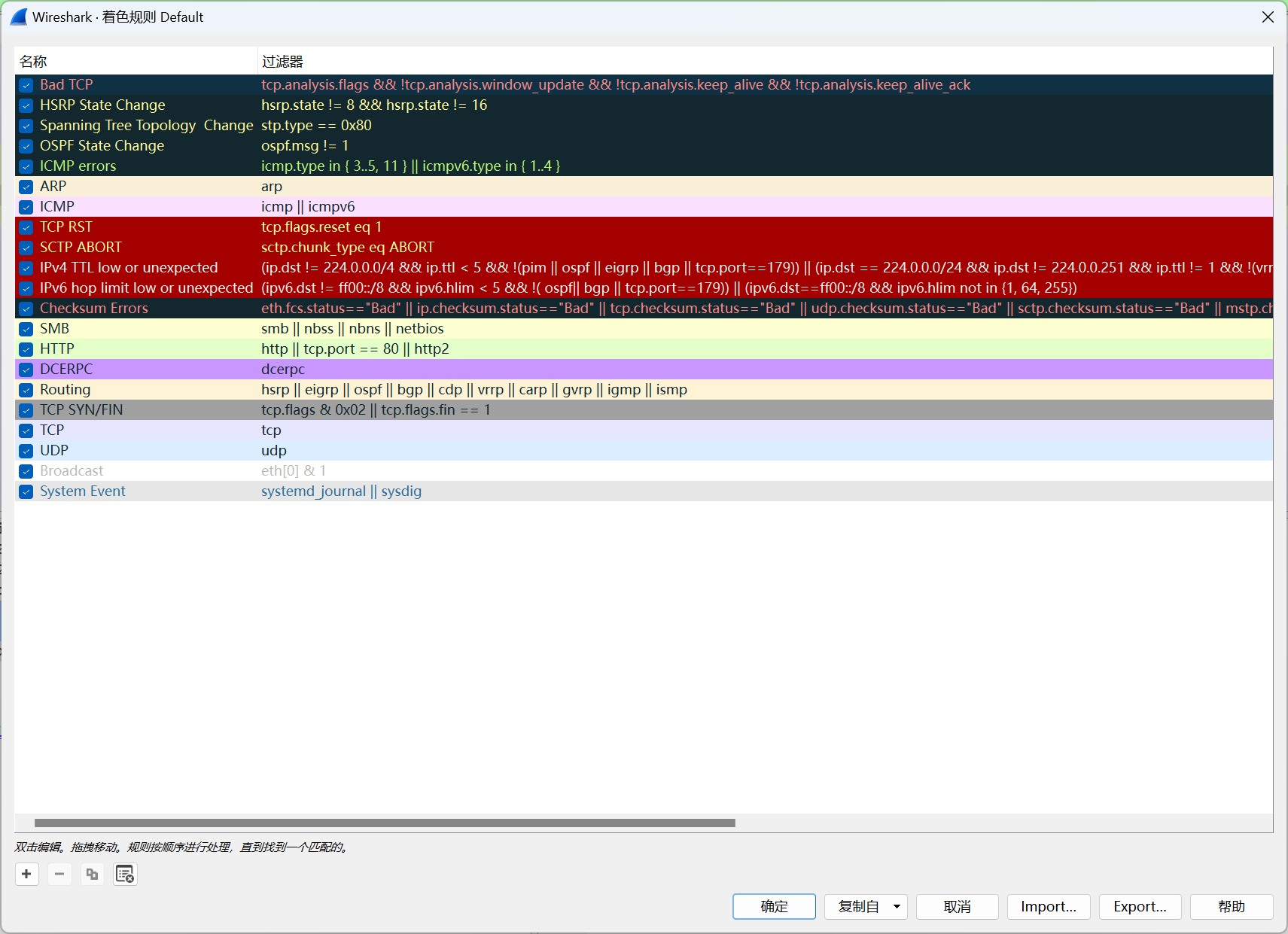This screenshot has height=934, width=1288.
Task: Click 'tcp.flags & 0x02' SYN/FIN filter
Action: point(376,409)
